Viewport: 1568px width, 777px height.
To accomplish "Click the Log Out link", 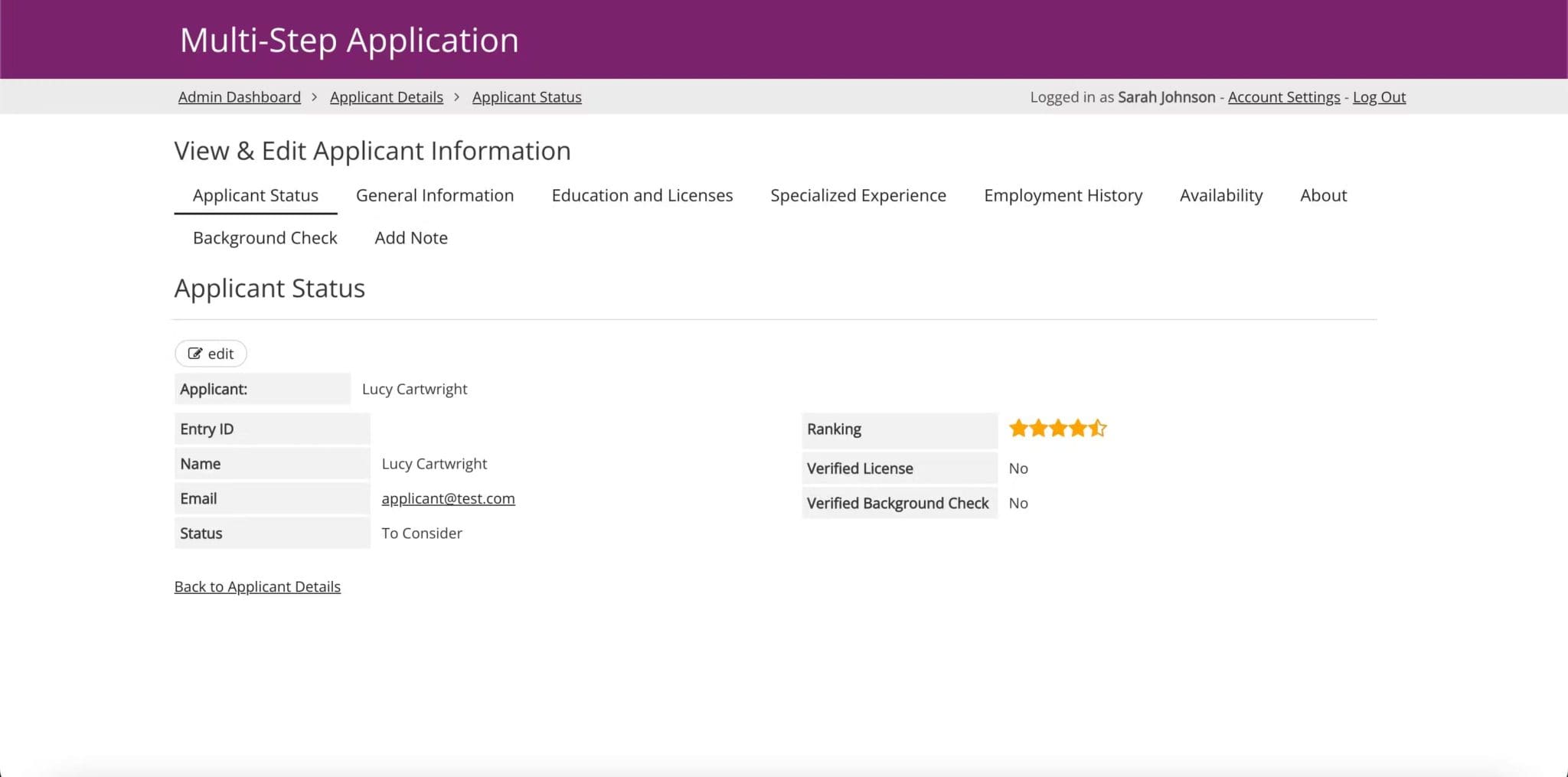I will tap(1379, 96).
